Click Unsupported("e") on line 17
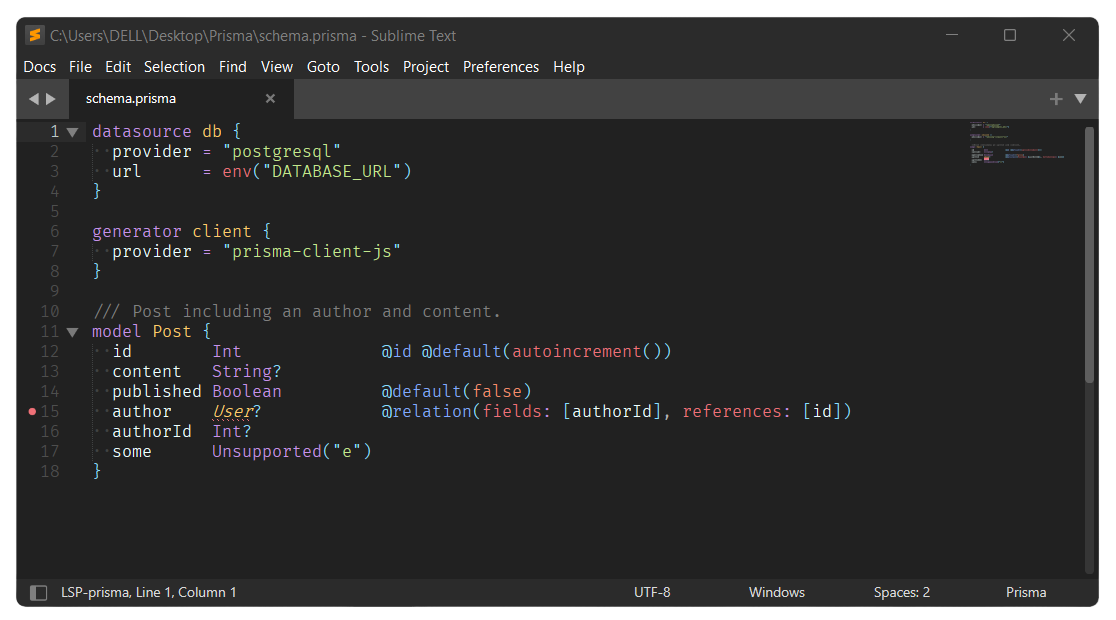 [292, 451]
